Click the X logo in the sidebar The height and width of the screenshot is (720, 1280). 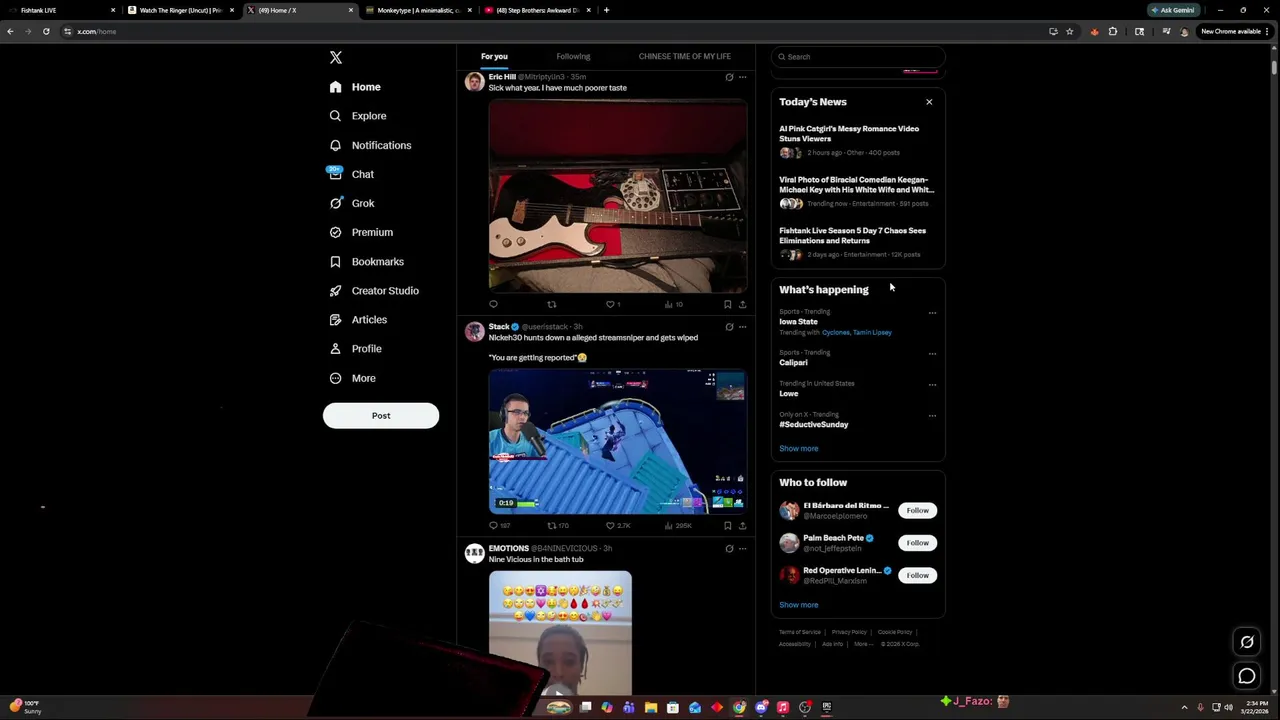tap(336, 58)
